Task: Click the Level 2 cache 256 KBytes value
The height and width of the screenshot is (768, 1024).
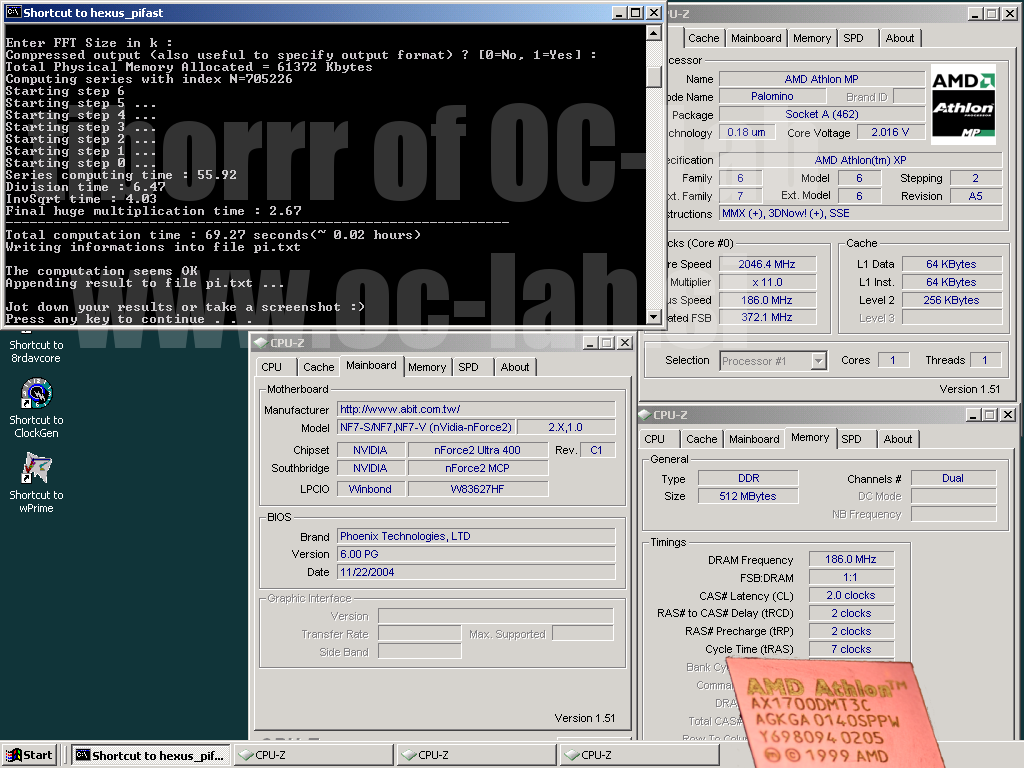Action: (x=952, y=300)
